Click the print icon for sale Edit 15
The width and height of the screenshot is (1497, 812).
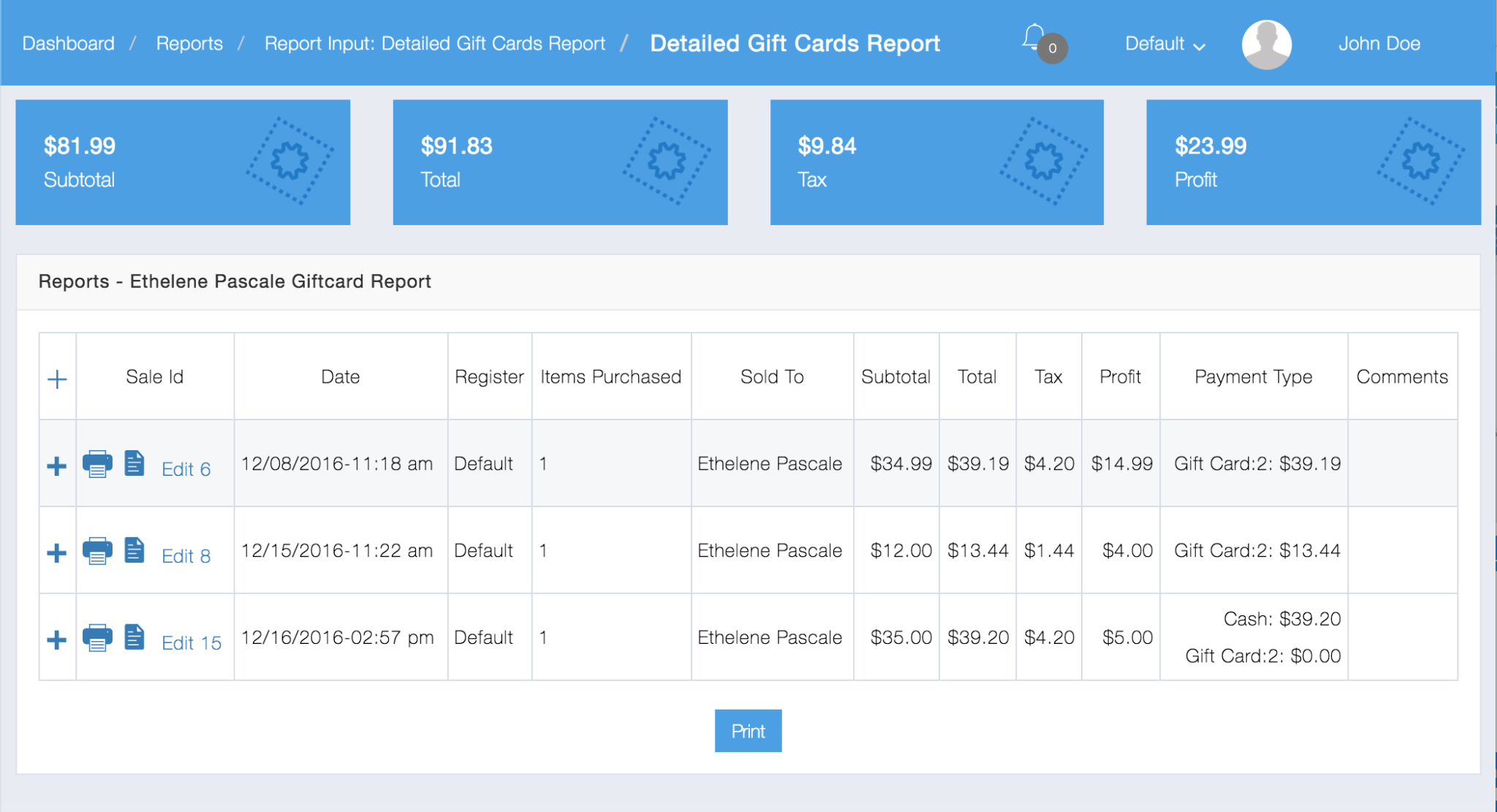pyautogui.click(x=98, y=637)
